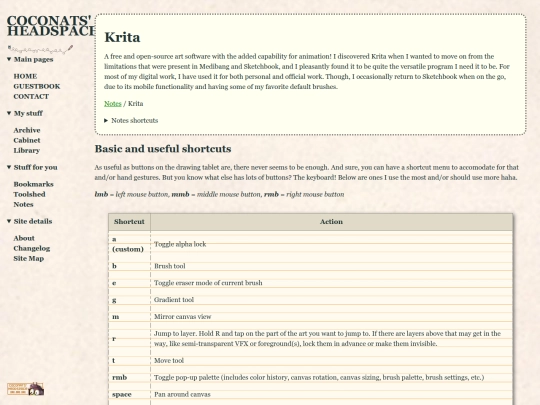Click the space shortcut cell
Image resolution: width=540 pixels, height=405 pixels.
[x=129, y=394]
